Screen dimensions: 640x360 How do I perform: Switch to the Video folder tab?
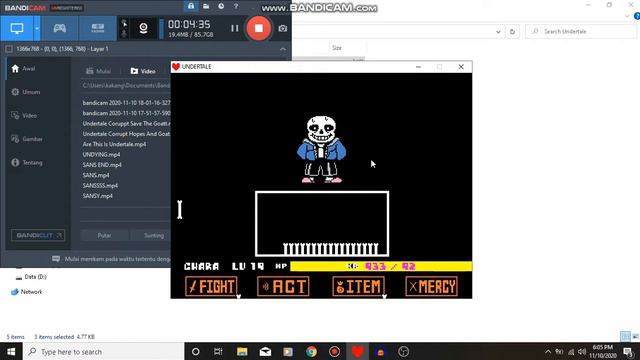pos(143,71)
